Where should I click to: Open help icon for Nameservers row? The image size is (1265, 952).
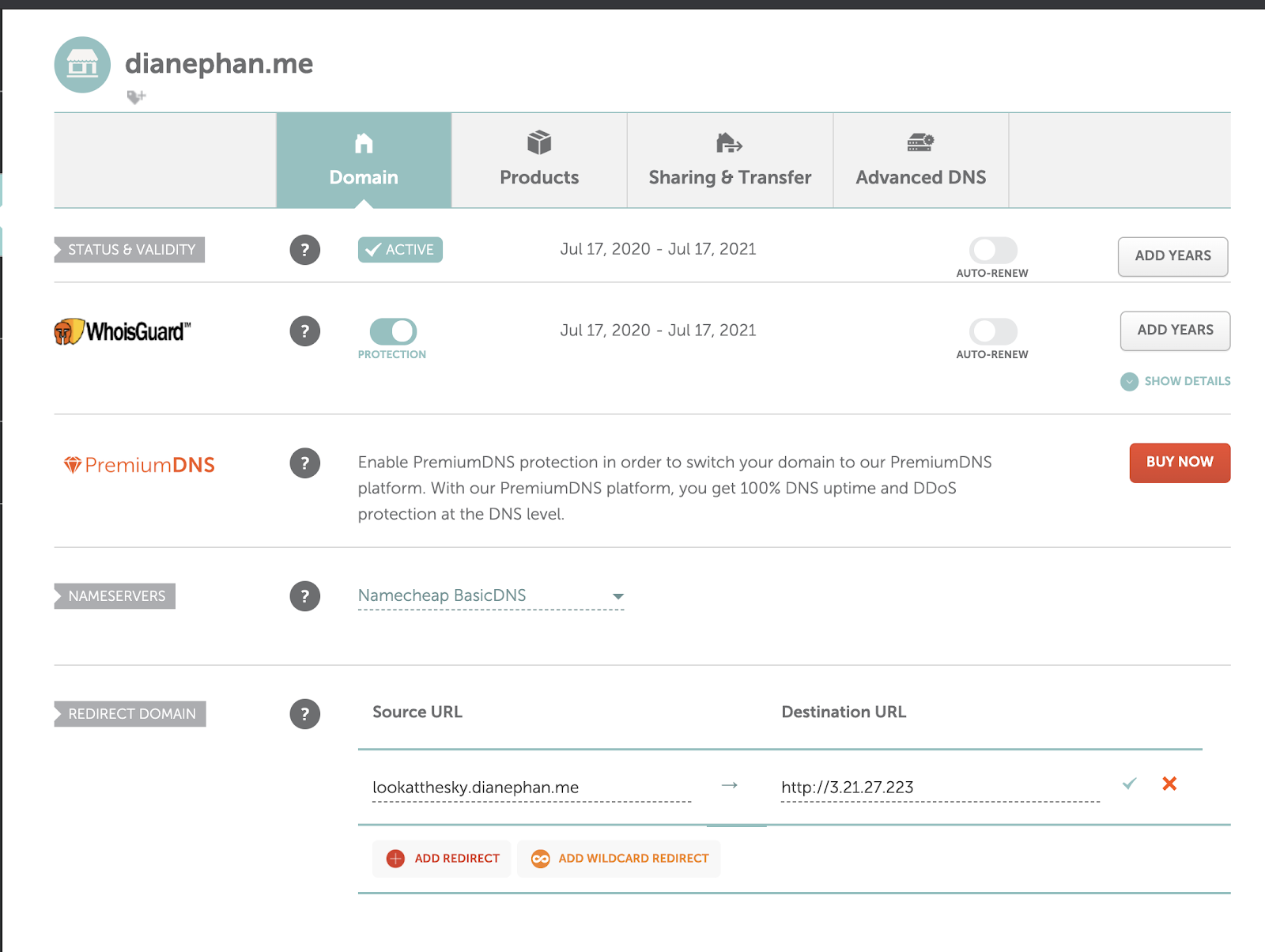coord(305,596)
